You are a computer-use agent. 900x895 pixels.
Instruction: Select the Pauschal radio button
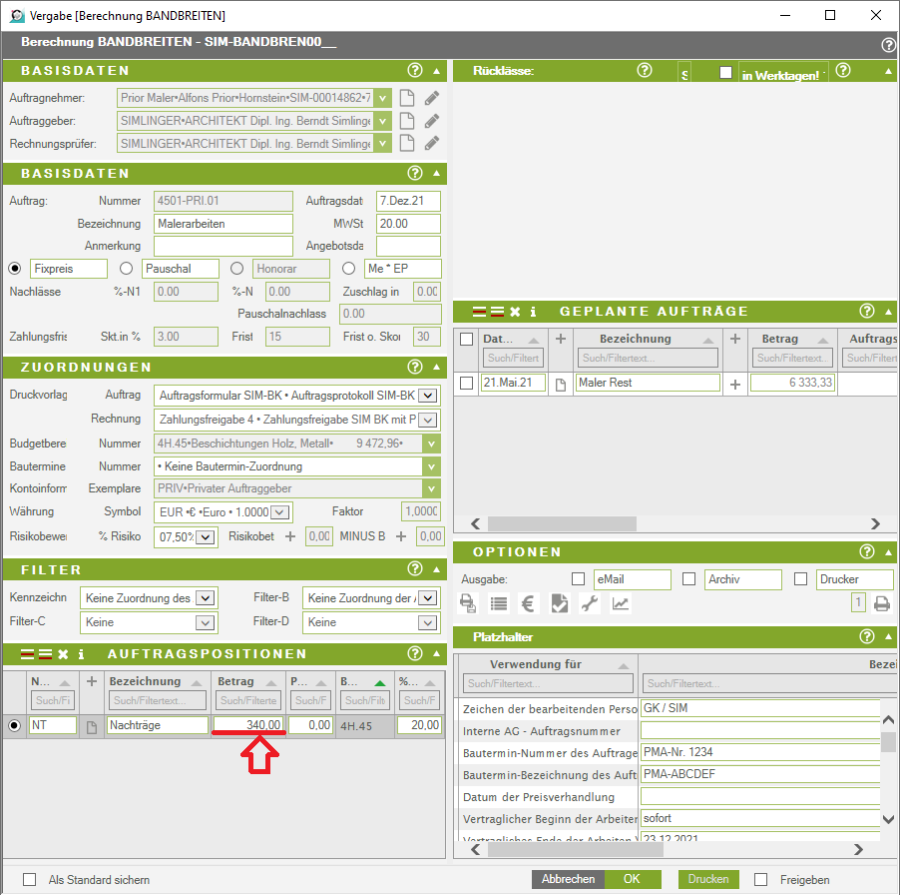tap(127, 268)
